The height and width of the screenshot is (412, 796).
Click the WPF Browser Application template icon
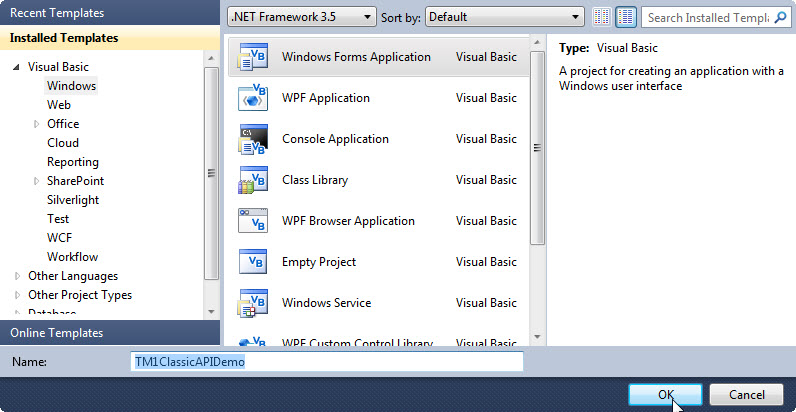[x=253, y=221]
